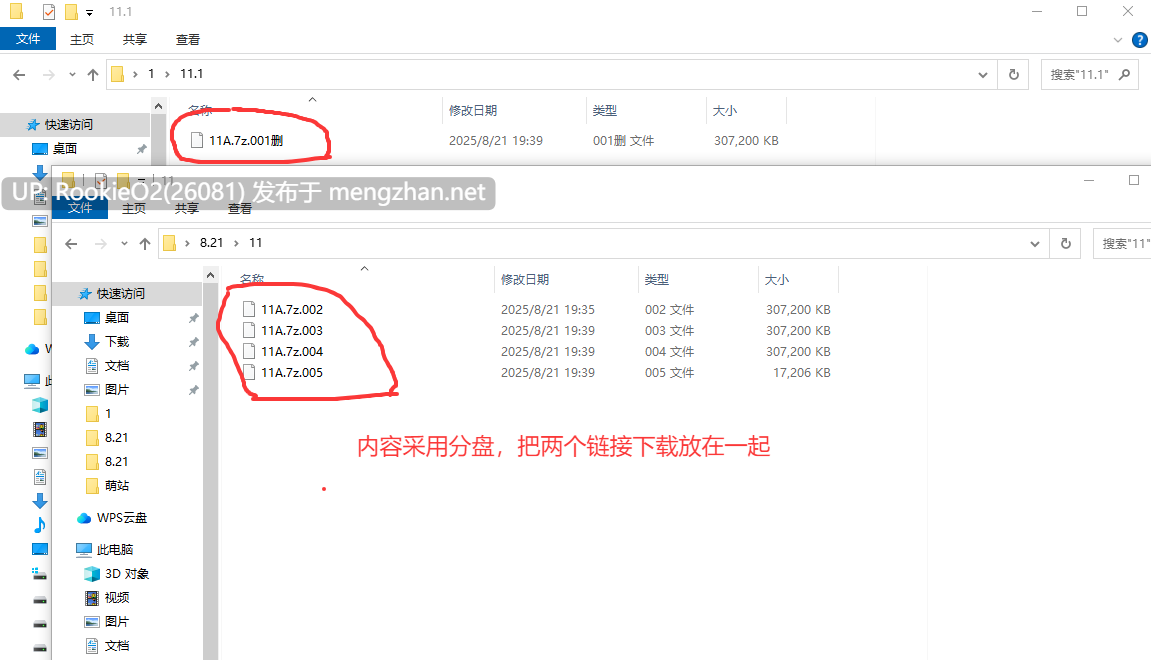1151x660 pixels.
Task: Open the 共享 tab in the 11.1 window
Action: 134,40
